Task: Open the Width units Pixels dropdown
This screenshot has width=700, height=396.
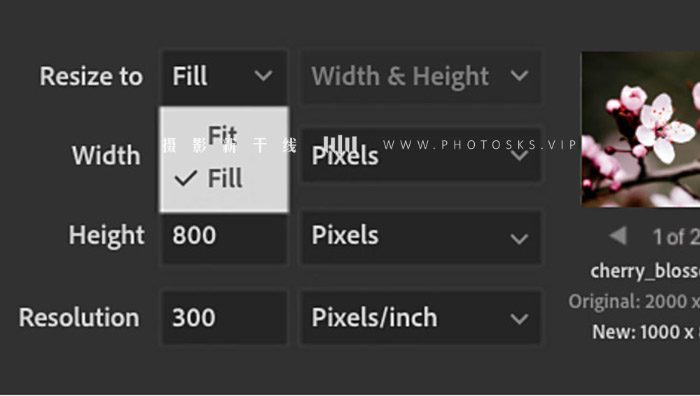Action: [x=421, y=155]
